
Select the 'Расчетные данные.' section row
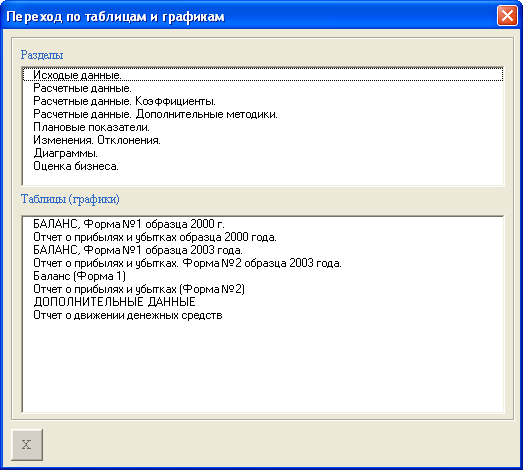point(263,88)
